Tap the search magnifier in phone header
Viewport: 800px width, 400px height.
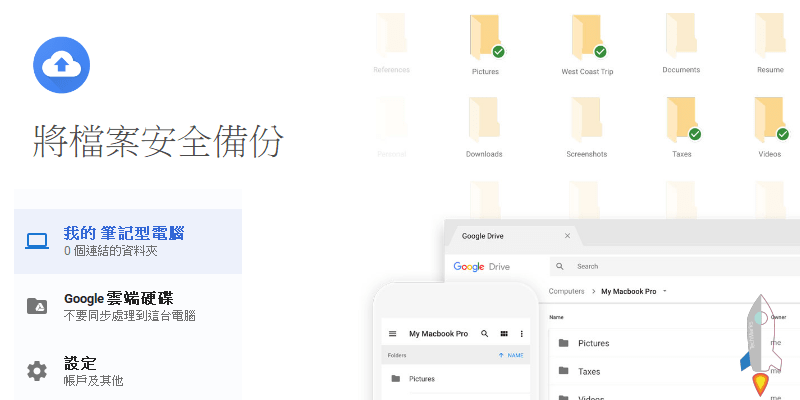pos(485,333)
